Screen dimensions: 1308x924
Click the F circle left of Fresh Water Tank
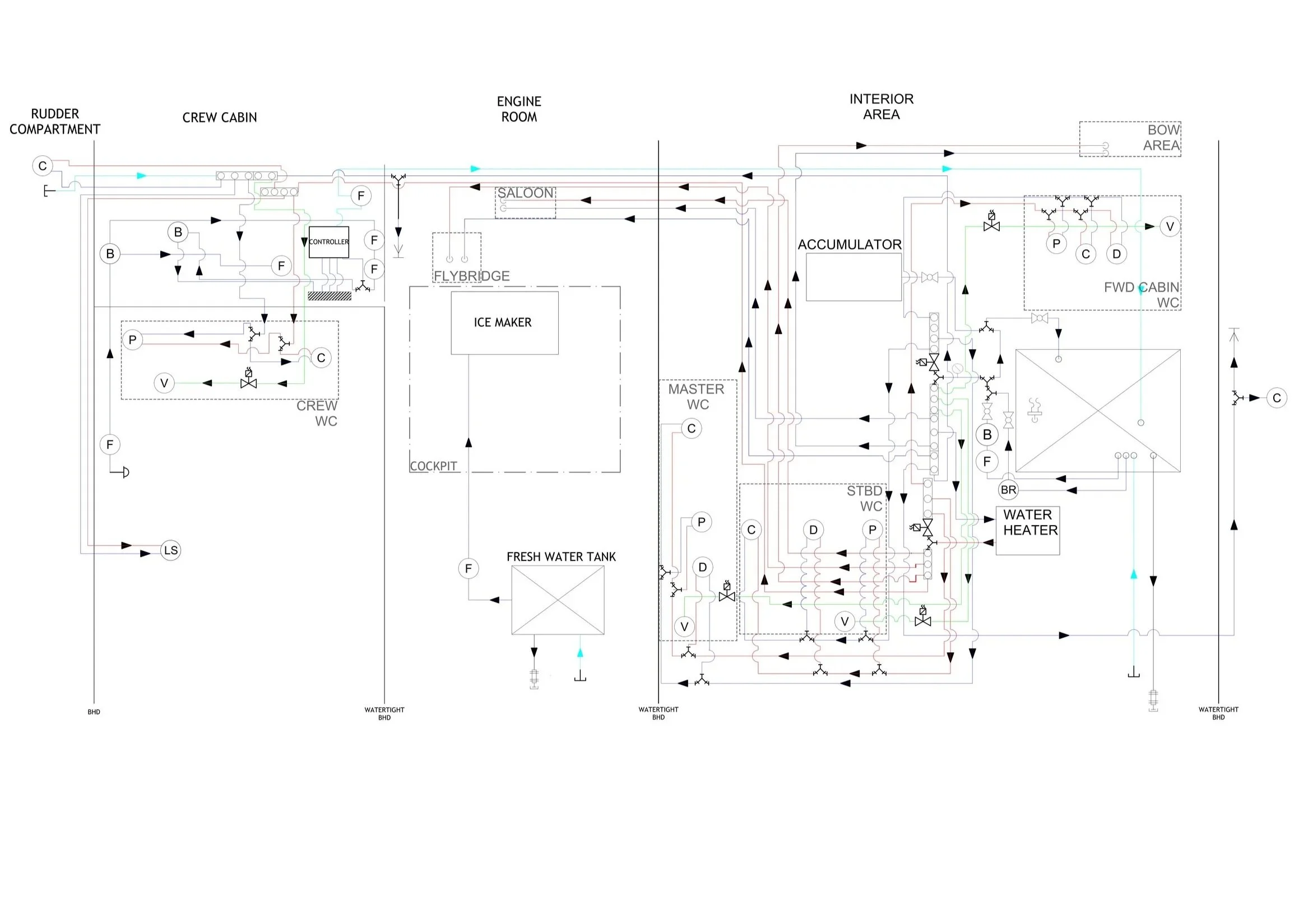(x=469, y=568)
